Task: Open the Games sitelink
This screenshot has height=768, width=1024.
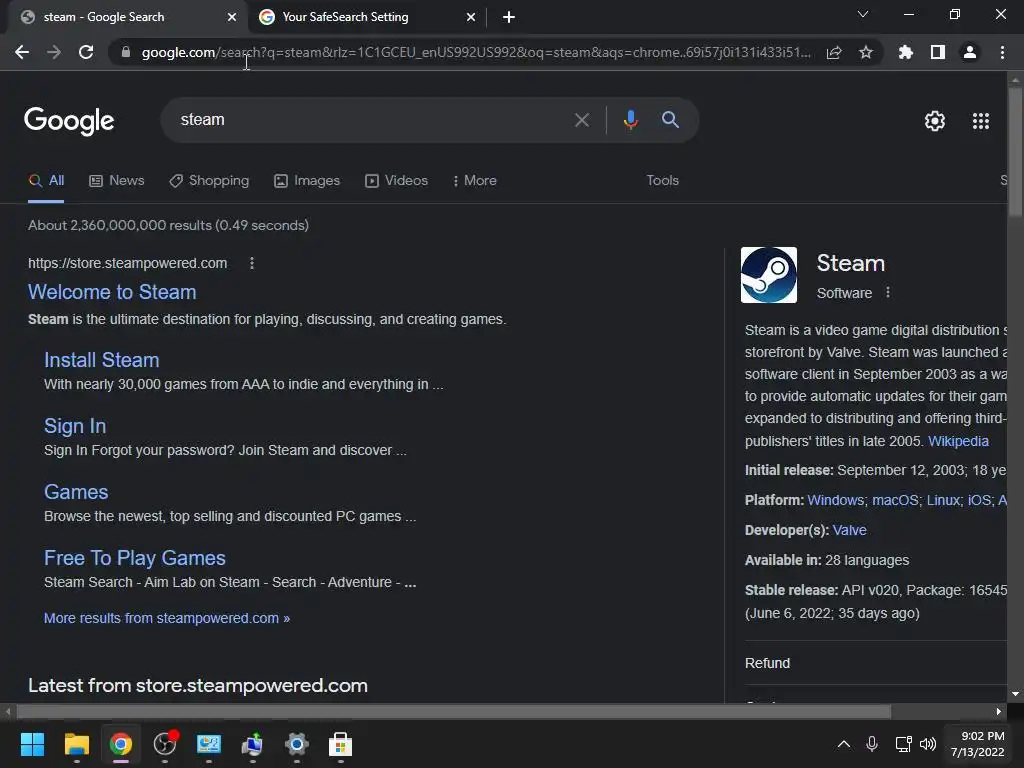Action: pos(76,492)
